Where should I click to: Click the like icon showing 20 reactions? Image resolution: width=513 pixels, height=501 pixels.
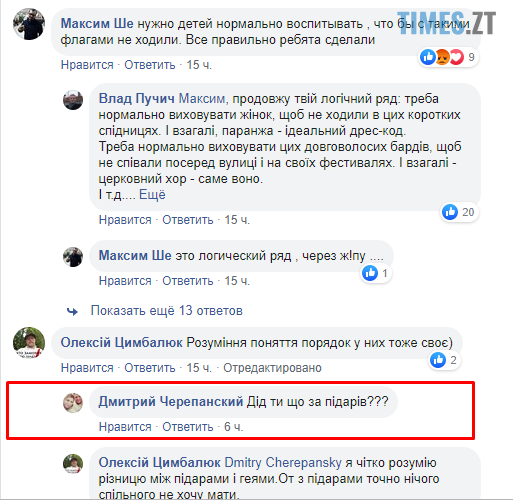(x=450, y=212)
